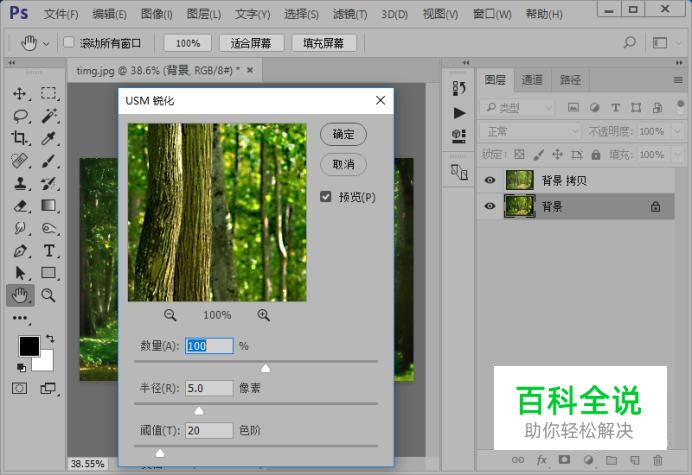The height and width of the screenshot is (475, 692).
Task: Delete layer with trash icon
Action: [658, 460]
